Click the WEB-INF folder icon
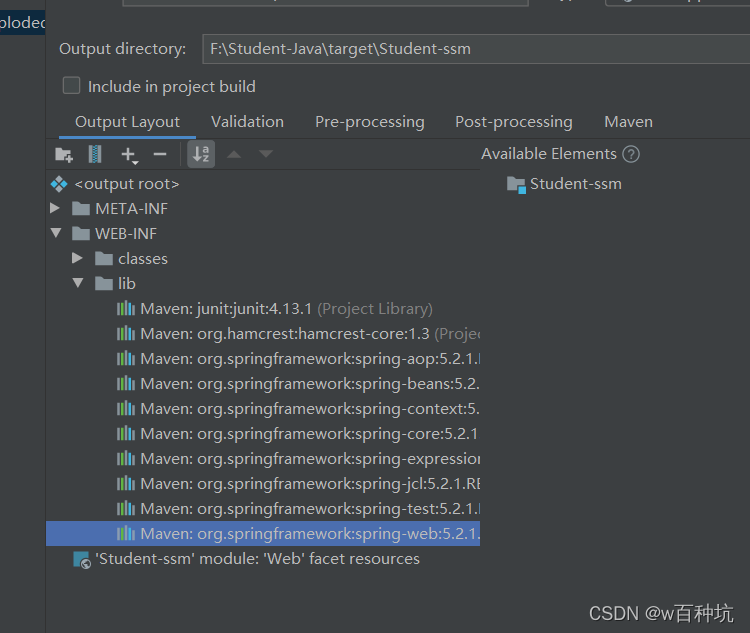The width and height of the screenshot is (750, 633). pyautogui.click(x=81, y=233)
